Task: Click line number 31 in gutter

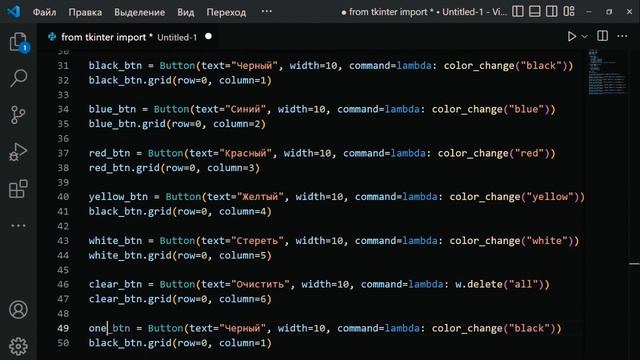Action: [x=63, y=66]
